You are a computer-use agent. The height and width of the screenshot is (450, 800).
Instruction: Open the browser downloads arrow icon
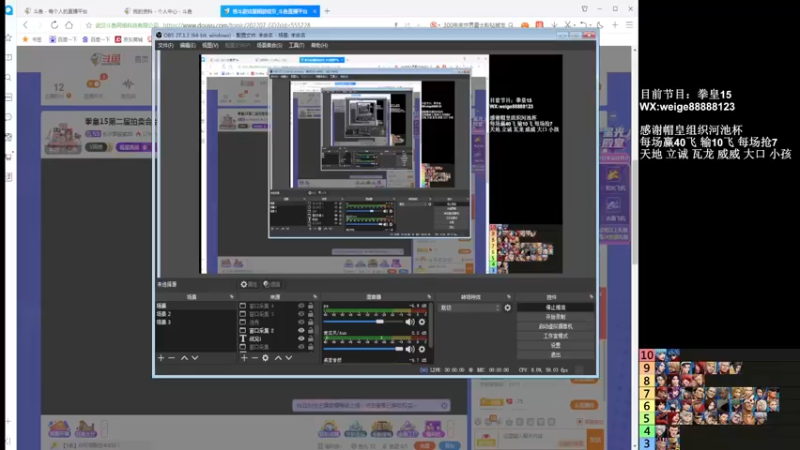click(x=554, y=24)
